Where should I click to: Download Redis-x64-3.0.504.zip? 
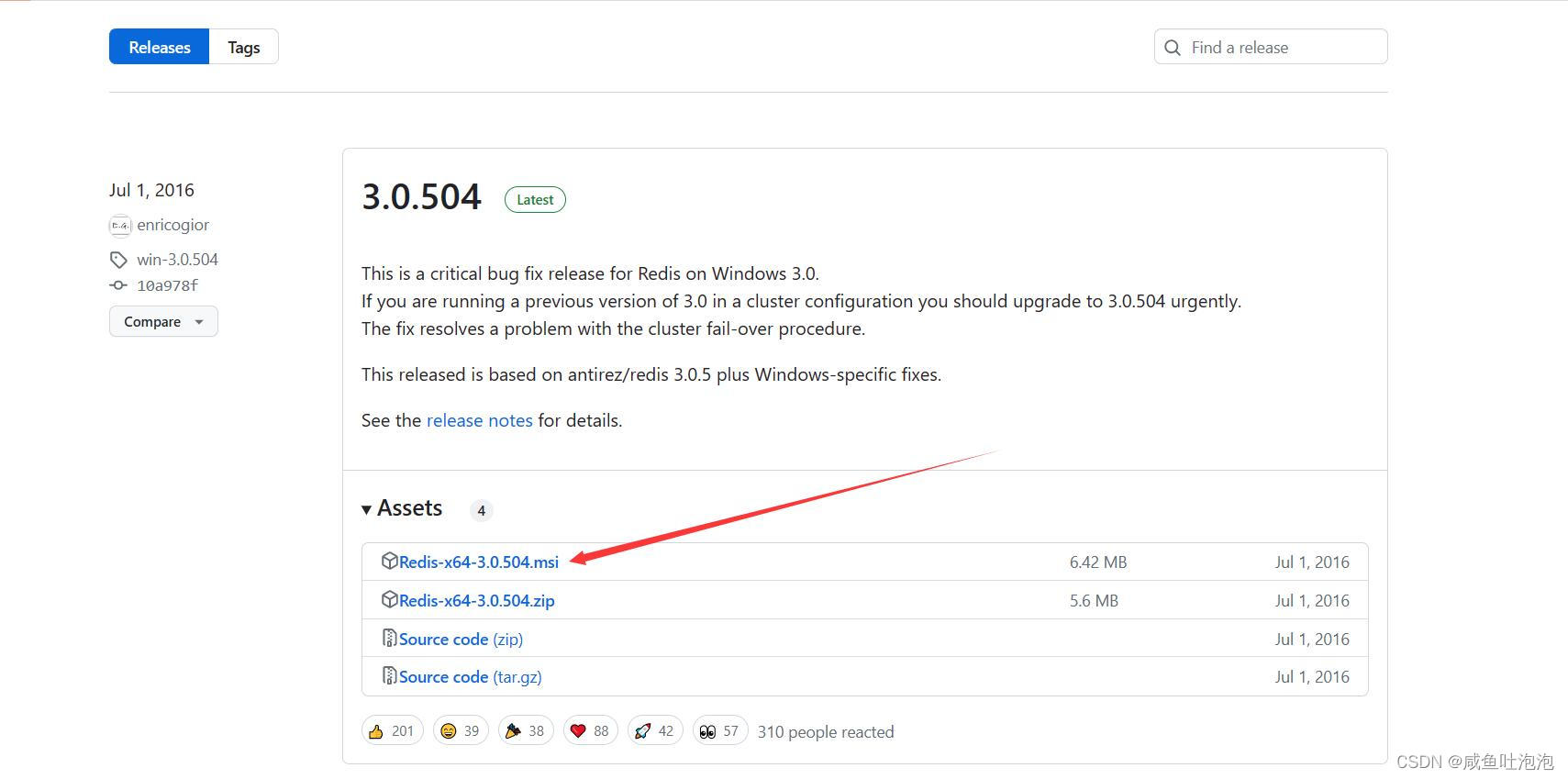(x=476, y=600)
